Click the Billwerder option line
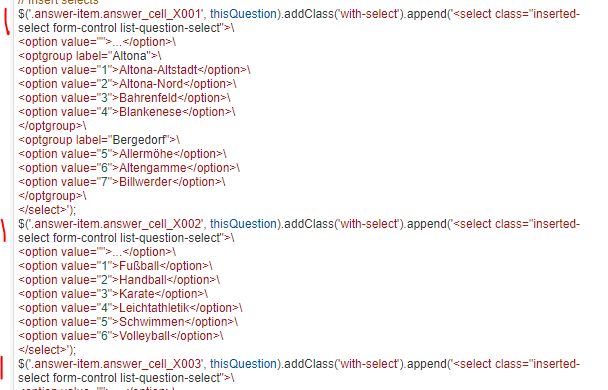608x390 pixels. click(121, 182)
